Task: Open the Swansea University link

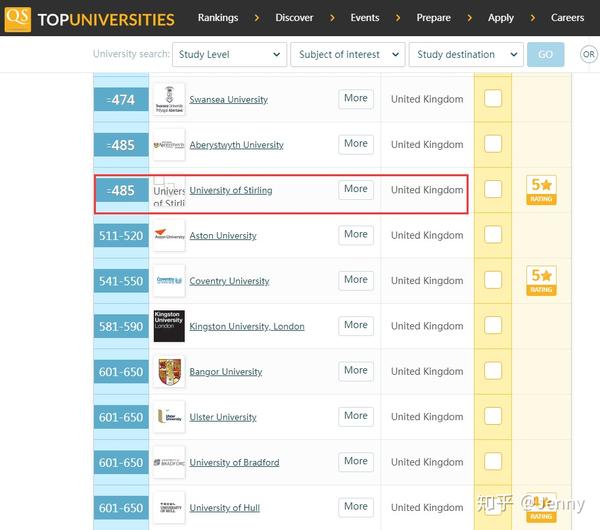Action: click(x=228, y=99)
